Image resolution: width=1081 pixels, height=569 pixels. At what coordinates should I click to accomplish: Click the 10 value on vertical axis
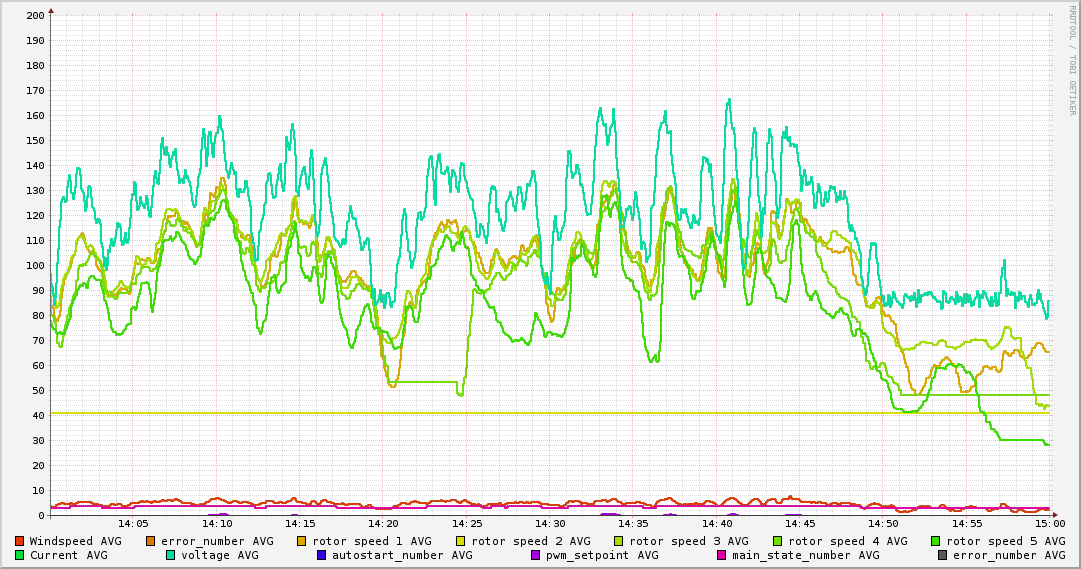[x=39, y=490]
